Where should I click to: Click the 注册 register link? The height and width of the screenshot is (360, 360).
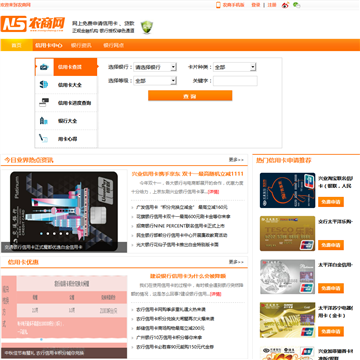click(x=272, y=5)
